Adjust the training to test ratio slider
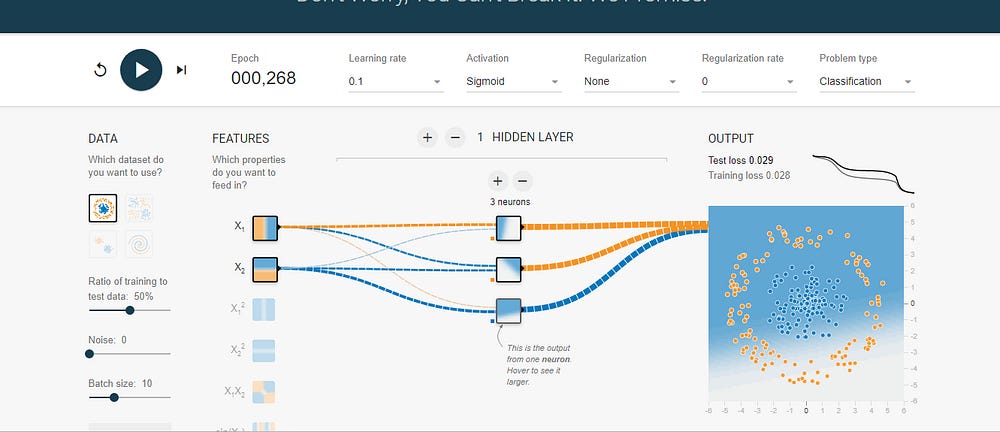The height and width of the screenshot is (432, 1000). tap(130, 310)
